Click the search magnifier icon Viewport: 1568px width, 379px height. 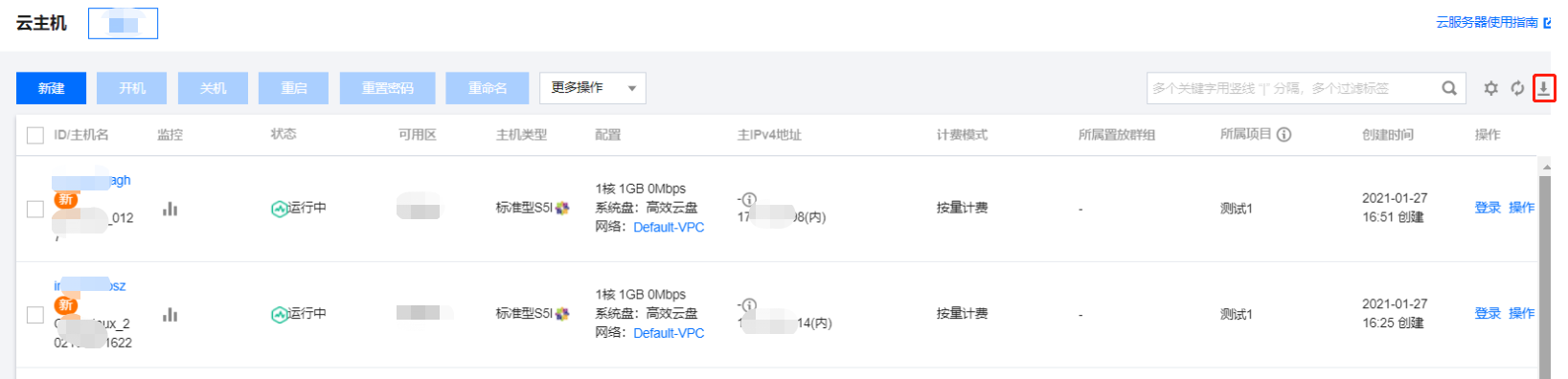(x=1449, y=88)
